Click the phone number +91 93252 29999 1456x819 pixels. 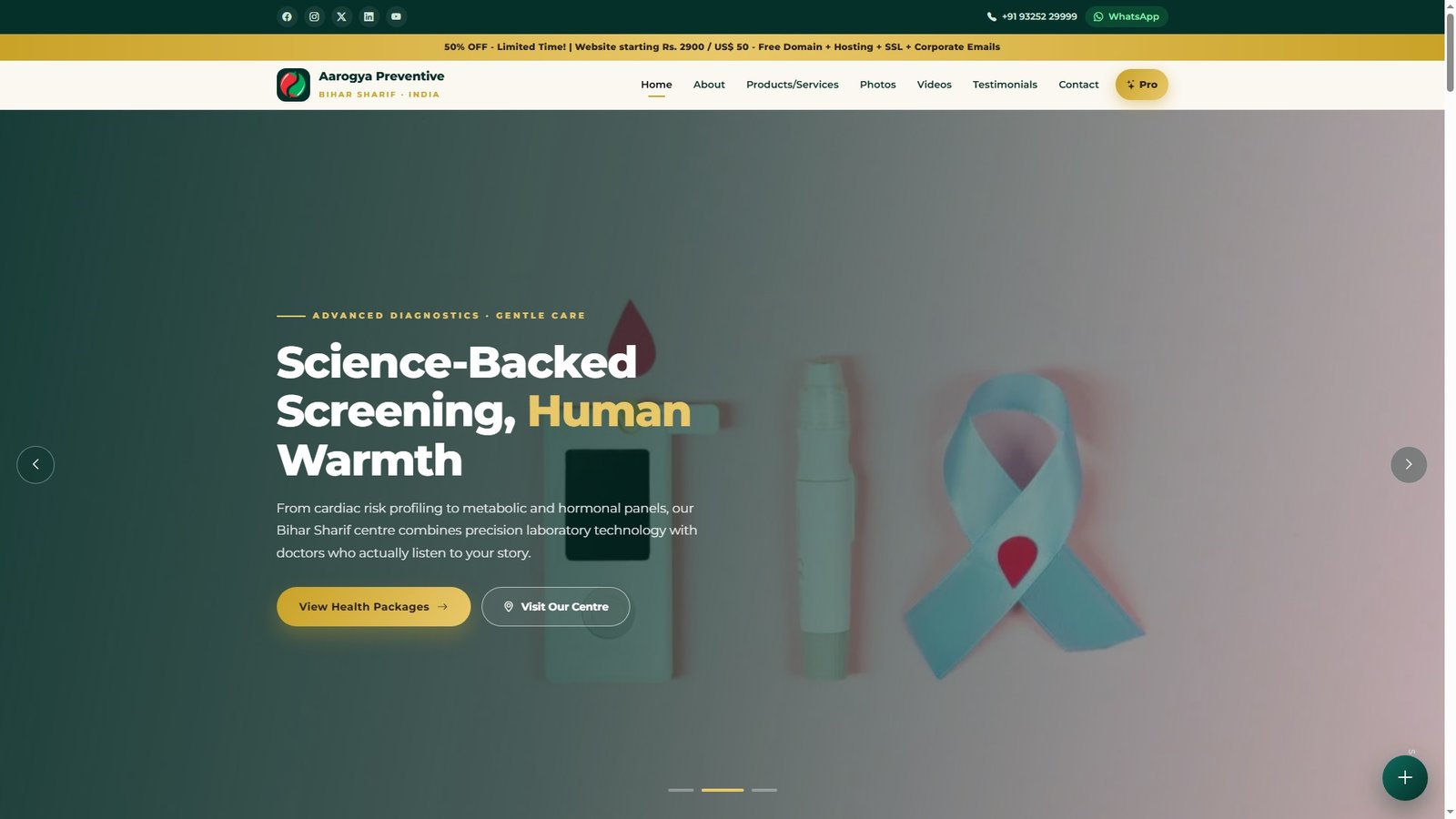click(1032, 16)
